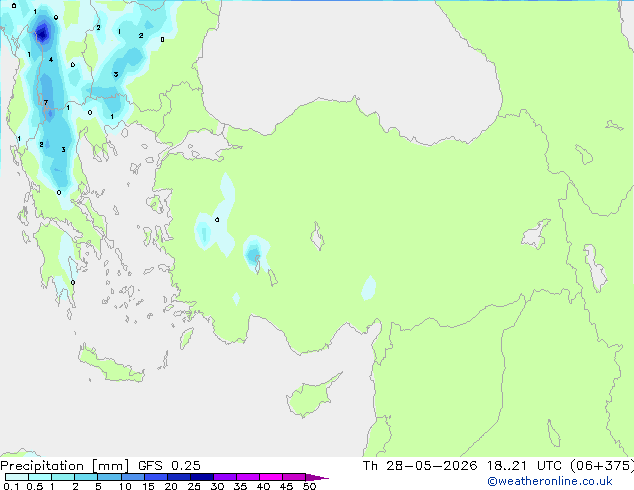Screen dimensions: 634x490
Task: Click the dark blue precipitation maximum
Action: click(42, 32)
